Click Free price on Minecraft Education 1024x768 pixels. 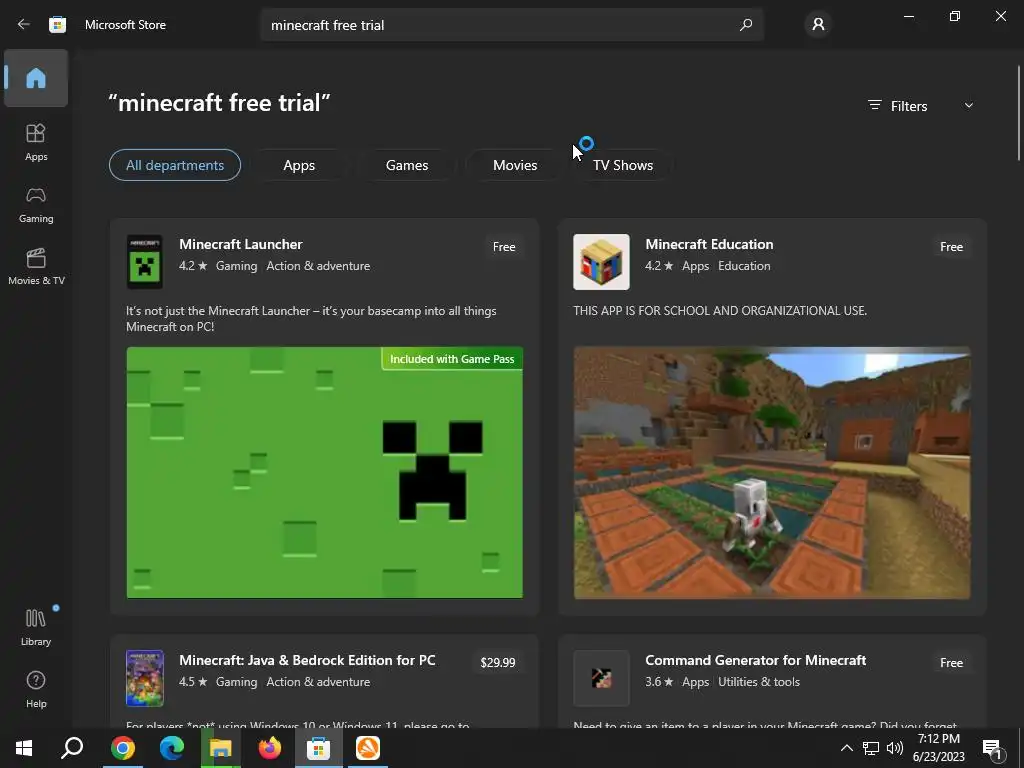pyautogui.click(x=951, y=247)
